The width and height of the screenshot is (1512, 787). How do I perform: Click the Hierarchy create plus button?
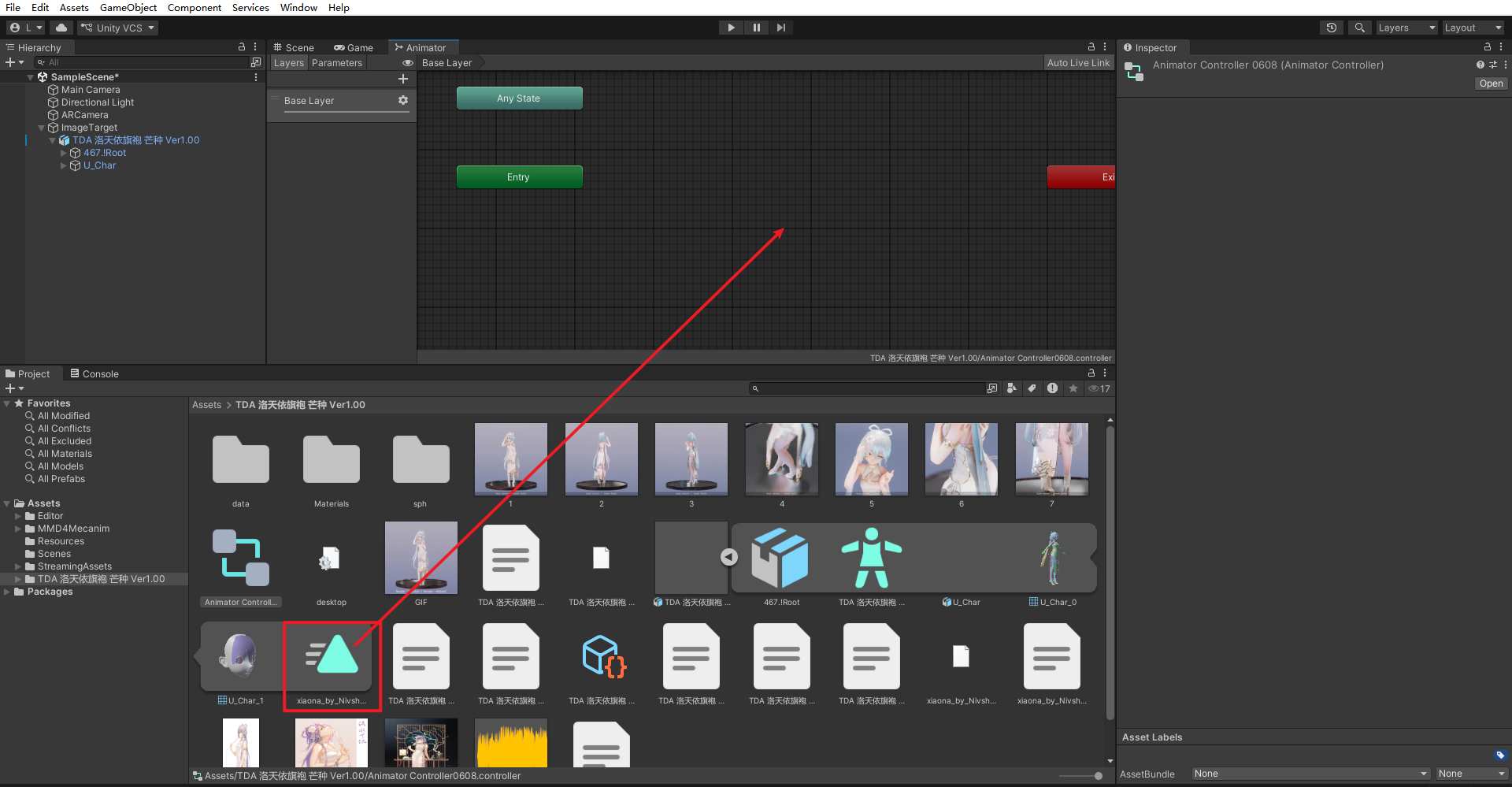14,62
